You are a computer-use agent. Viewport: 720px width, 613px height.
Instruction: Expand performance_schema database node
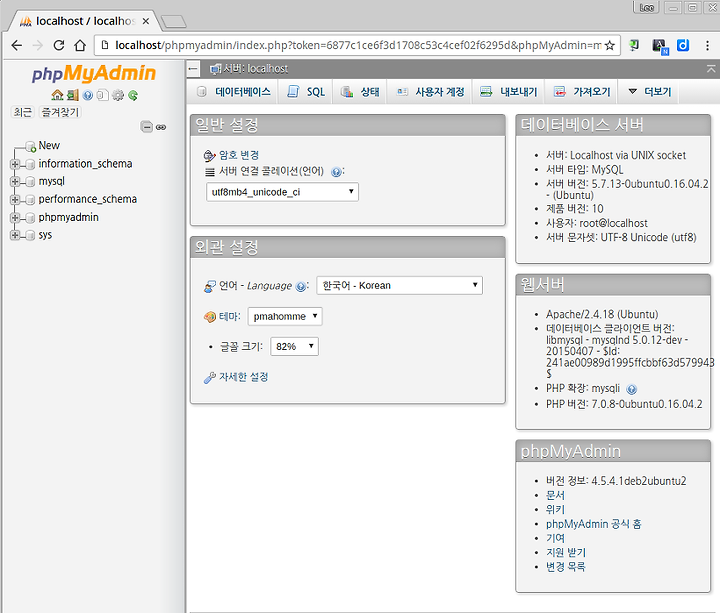[15, 200]
